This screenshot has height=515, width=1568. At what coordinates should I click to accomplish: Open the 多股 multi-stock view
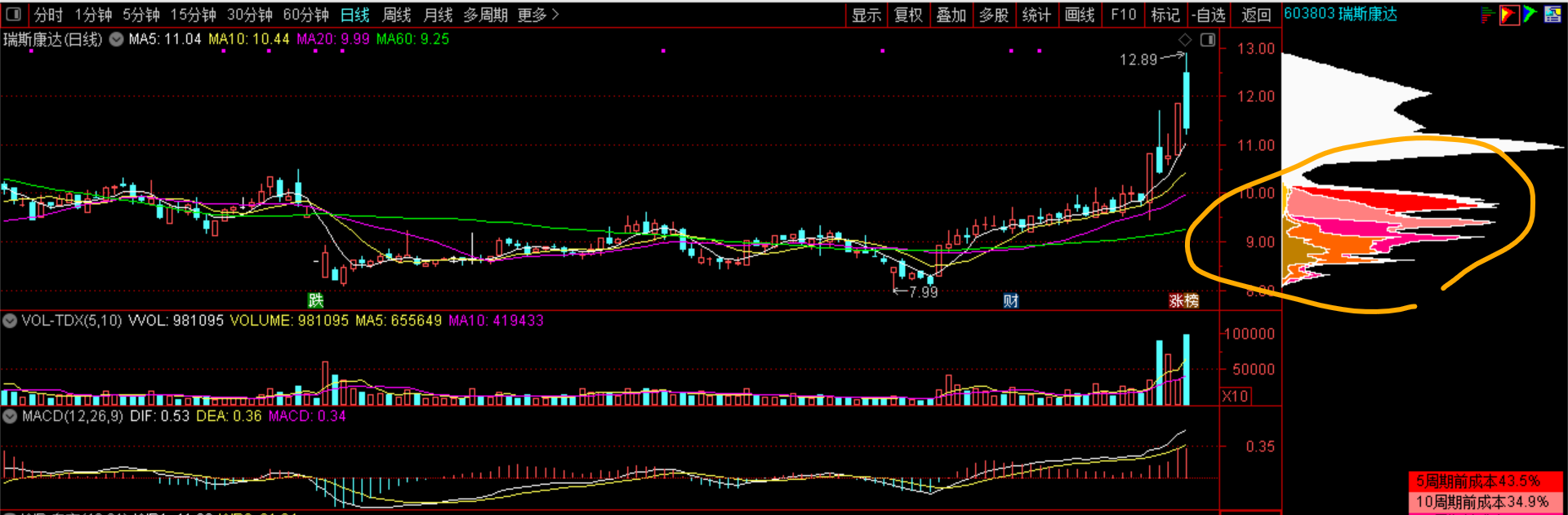click(x=994, y=15)
